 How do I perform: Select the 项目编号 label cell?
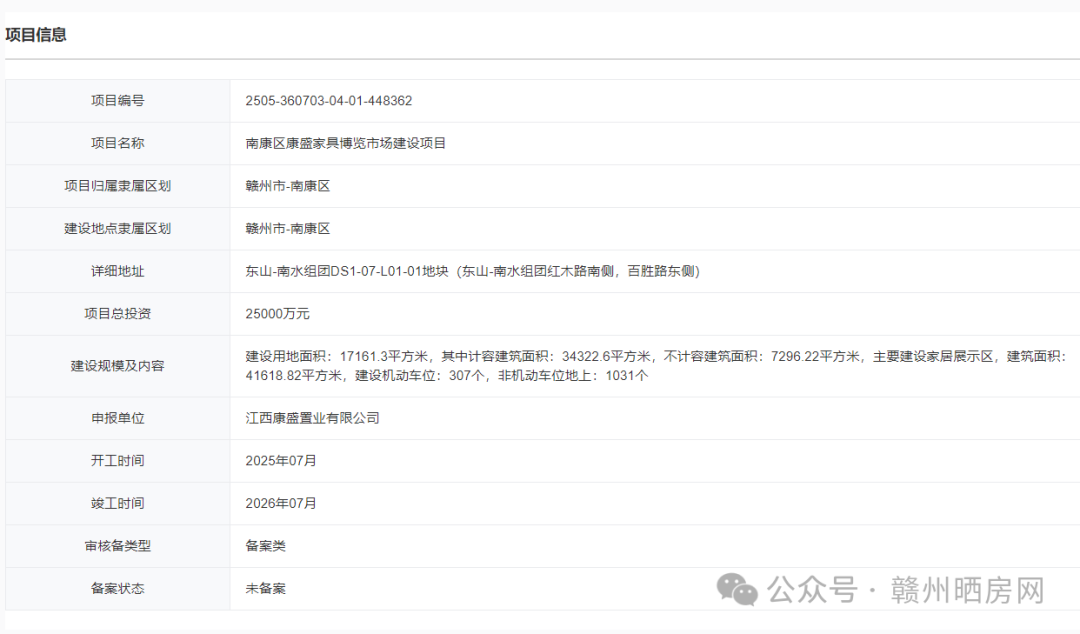118,101
